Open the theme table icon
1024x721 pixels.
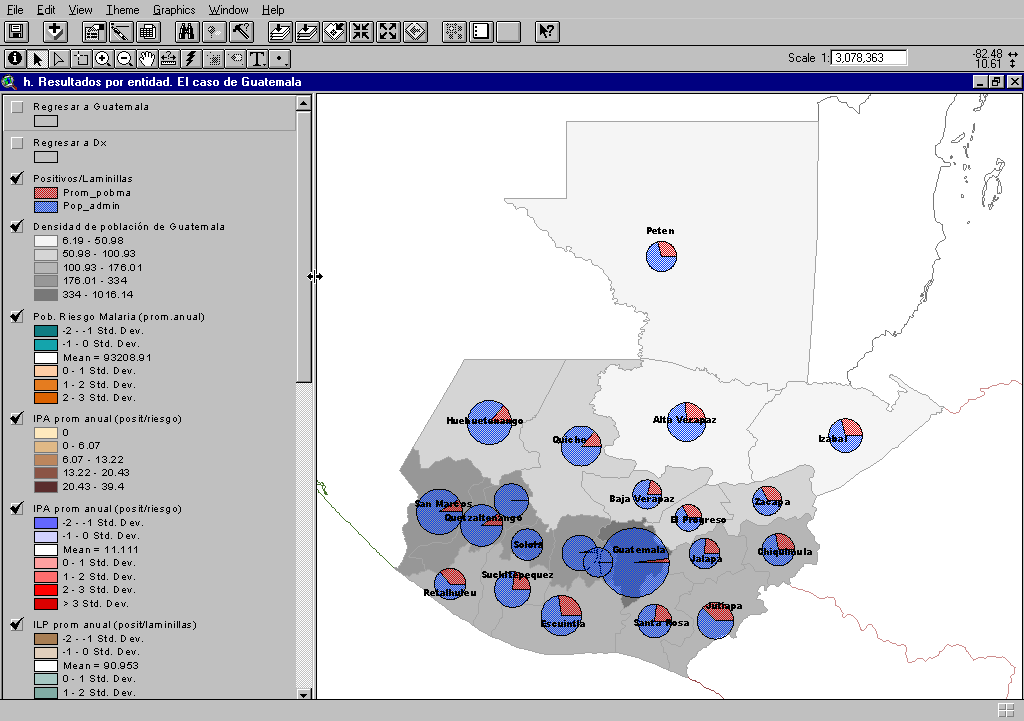click(x=148, y=32)
